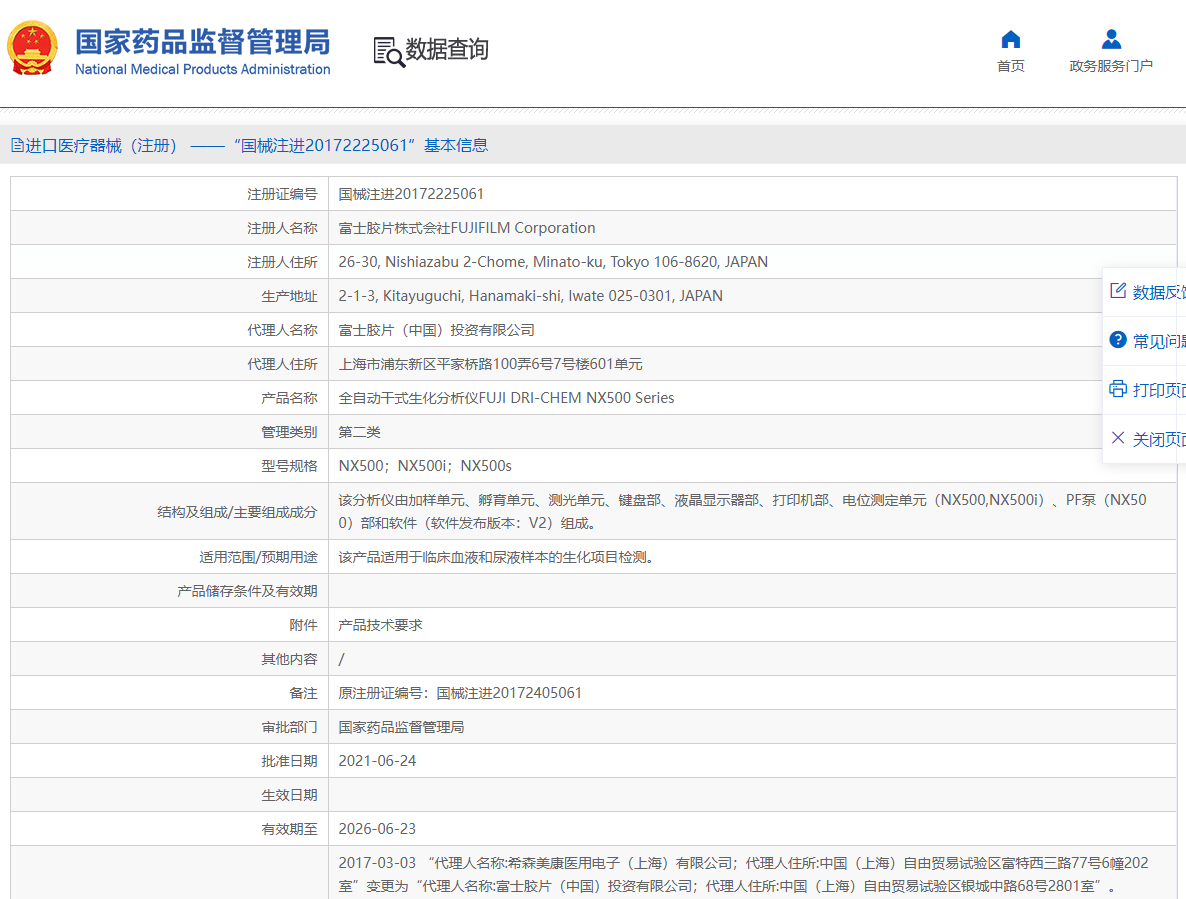Click agent address 上海市浦东新区平家桥路100弄
Image resolution: width=1186 pixels, height=899 pixels.
pos(490,364)
